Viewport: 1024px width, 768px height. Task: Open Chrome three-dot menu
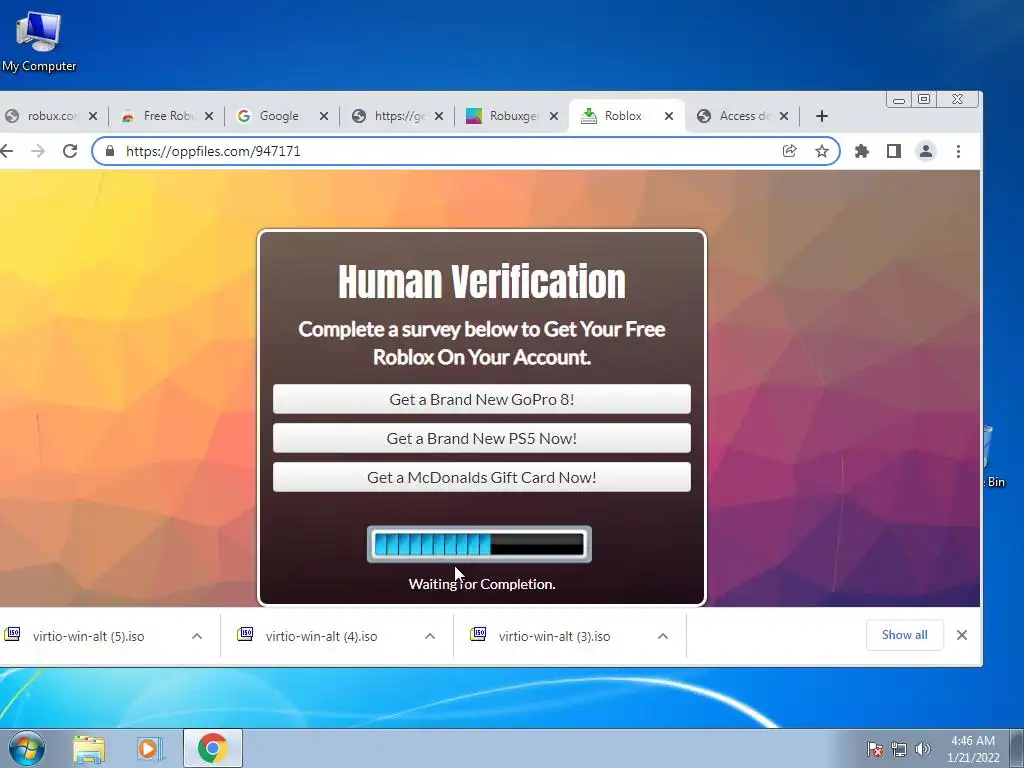click(x=958, y=152)
